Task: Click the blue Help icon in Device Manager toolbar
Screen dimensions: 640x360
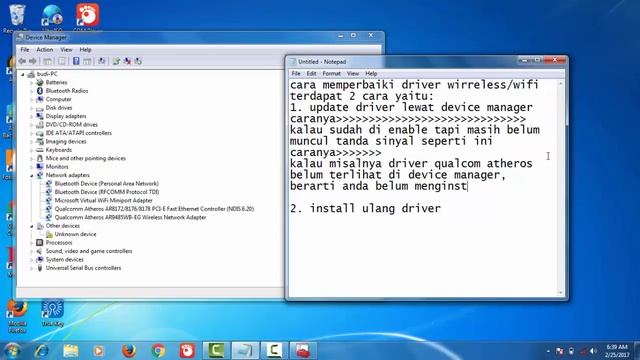Action: point(76,61)
